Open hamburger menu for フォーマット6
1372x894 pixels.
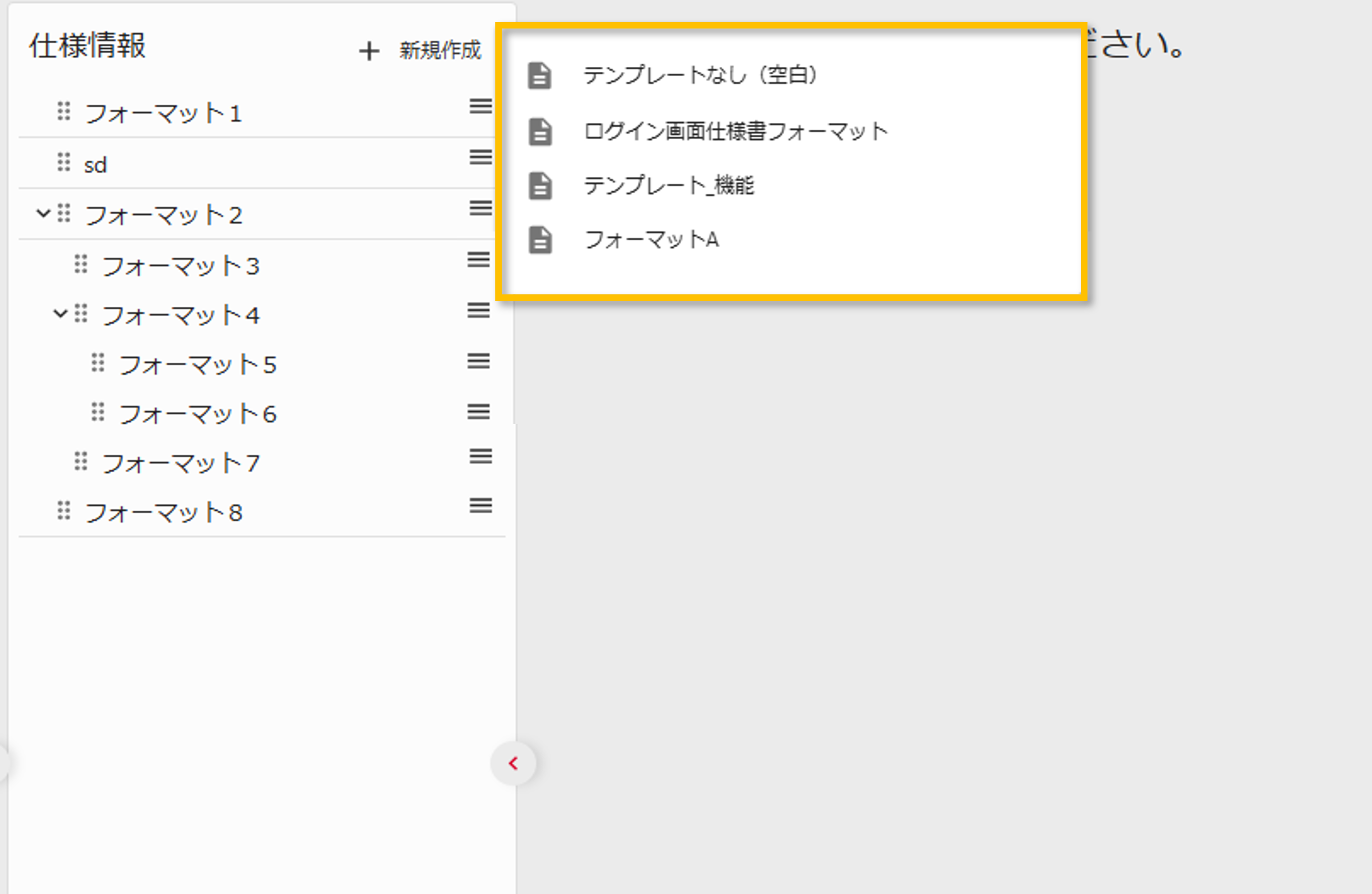click(x=479, y=411)
